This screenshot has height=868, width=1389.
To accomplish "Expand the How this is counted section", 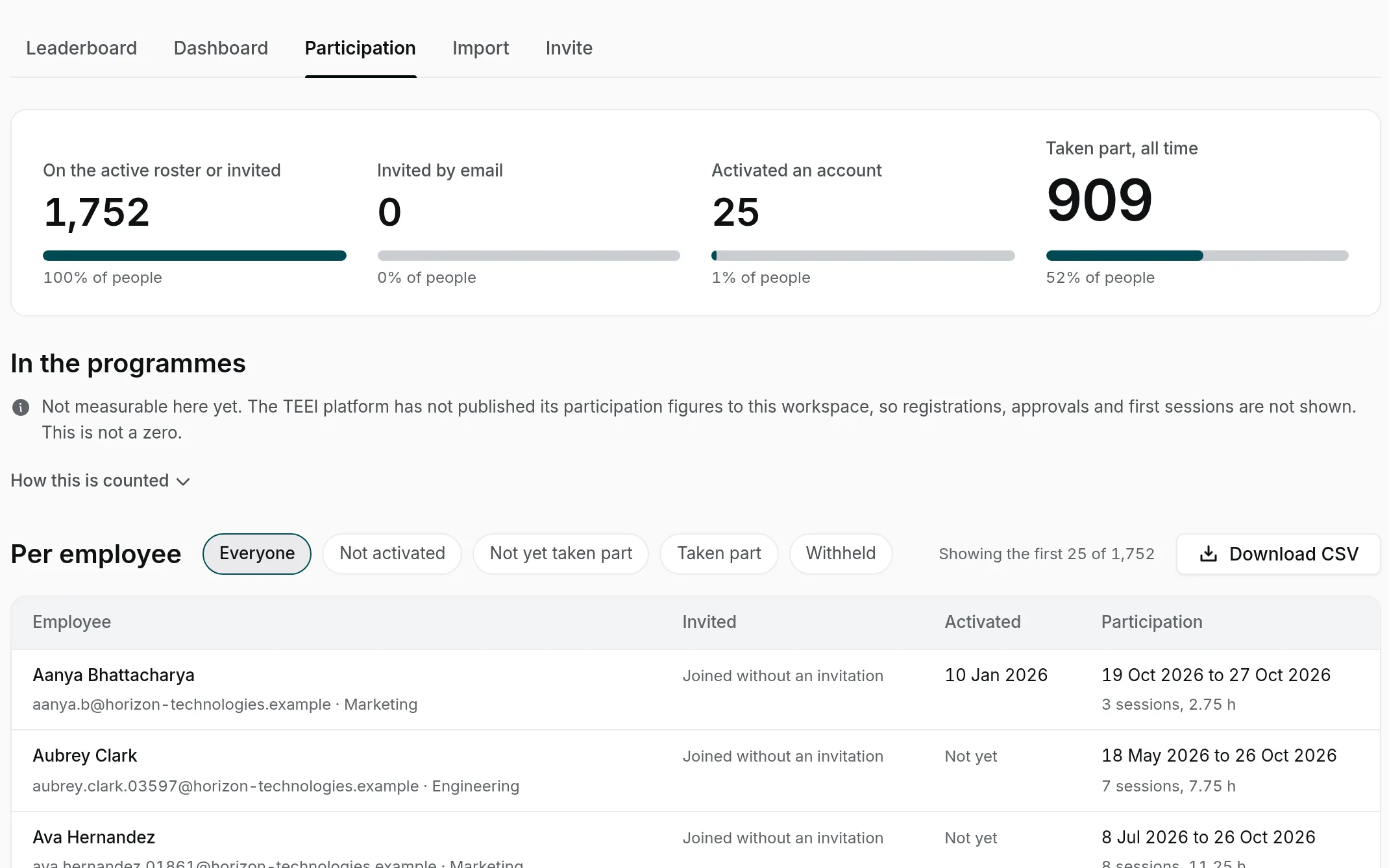I will click(101, 481).
